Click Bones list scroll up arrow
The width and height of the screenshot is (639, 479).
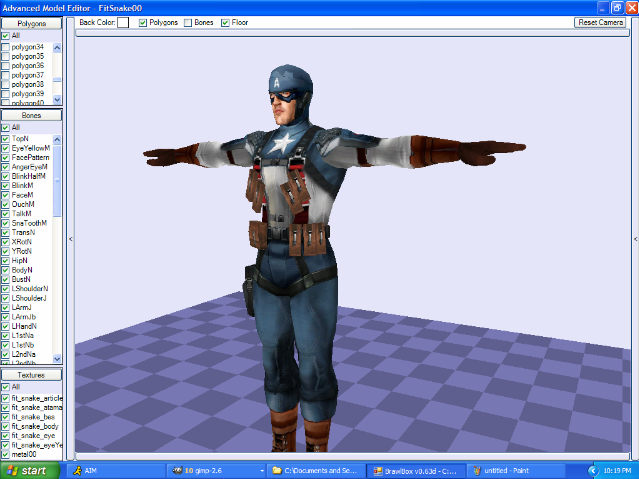[57, 139]
